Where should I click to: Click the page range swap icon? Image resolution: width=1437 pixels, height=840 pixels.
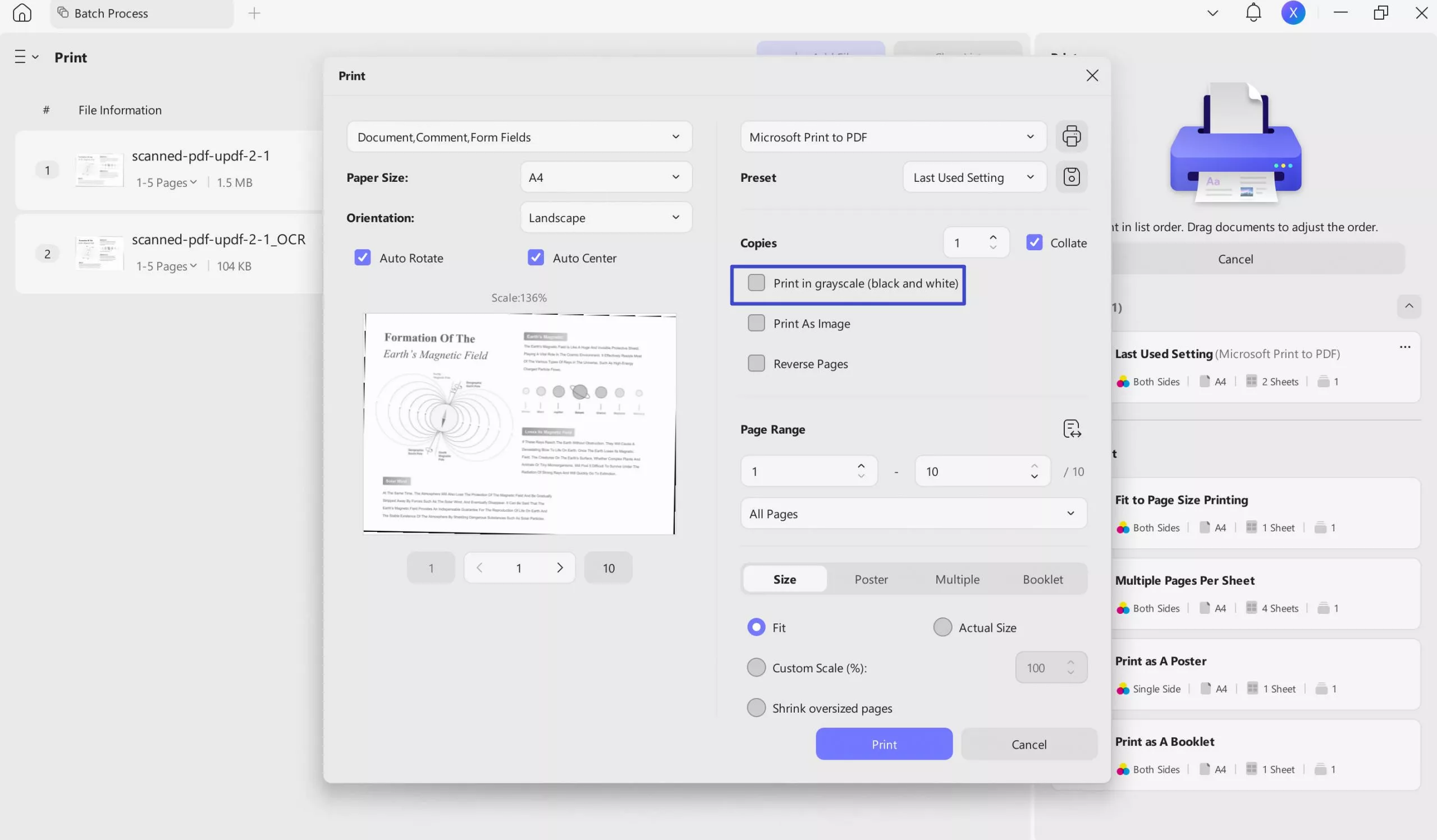coord(1072,429)
